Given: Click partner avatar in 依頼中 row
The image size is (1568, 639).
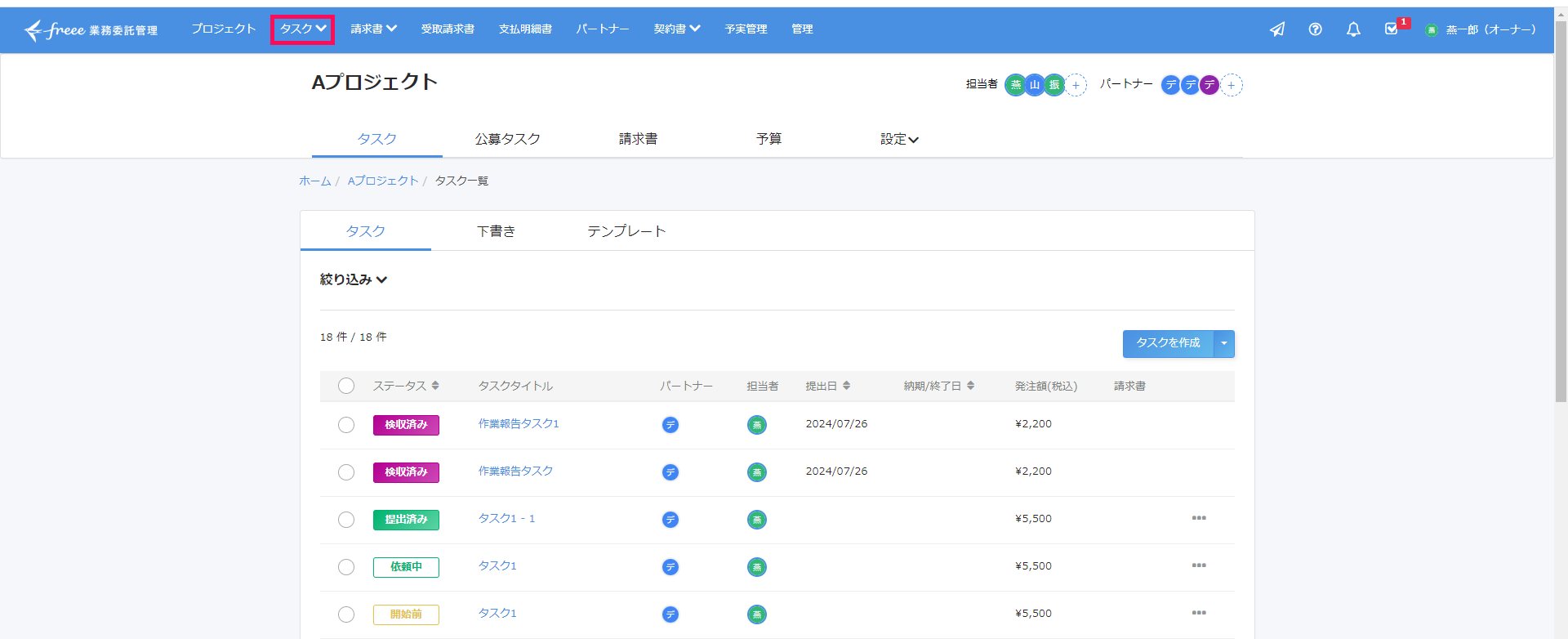Looking at the screenshot, I should click(x=670, y=567).
